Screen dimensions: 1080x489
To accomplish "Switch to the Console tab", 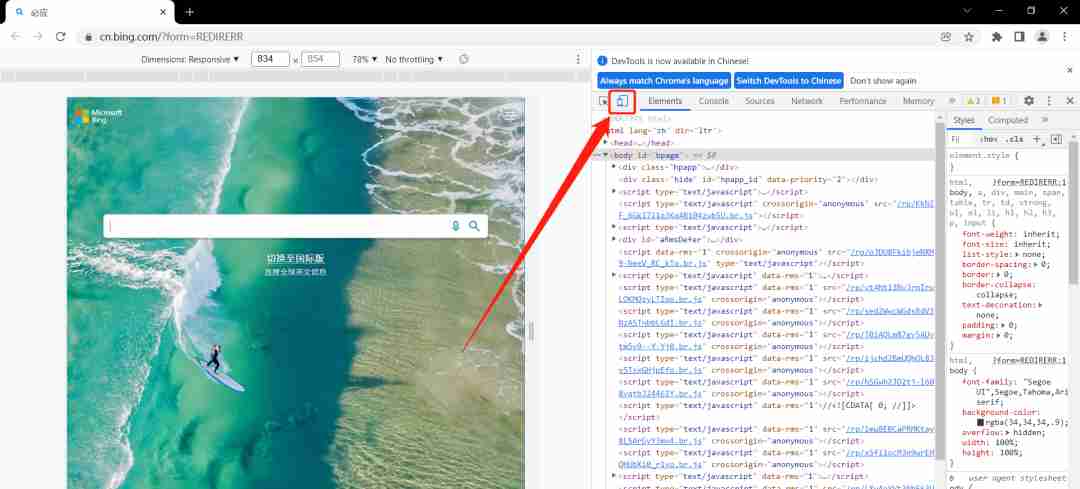I will click(x=714, y=101).
